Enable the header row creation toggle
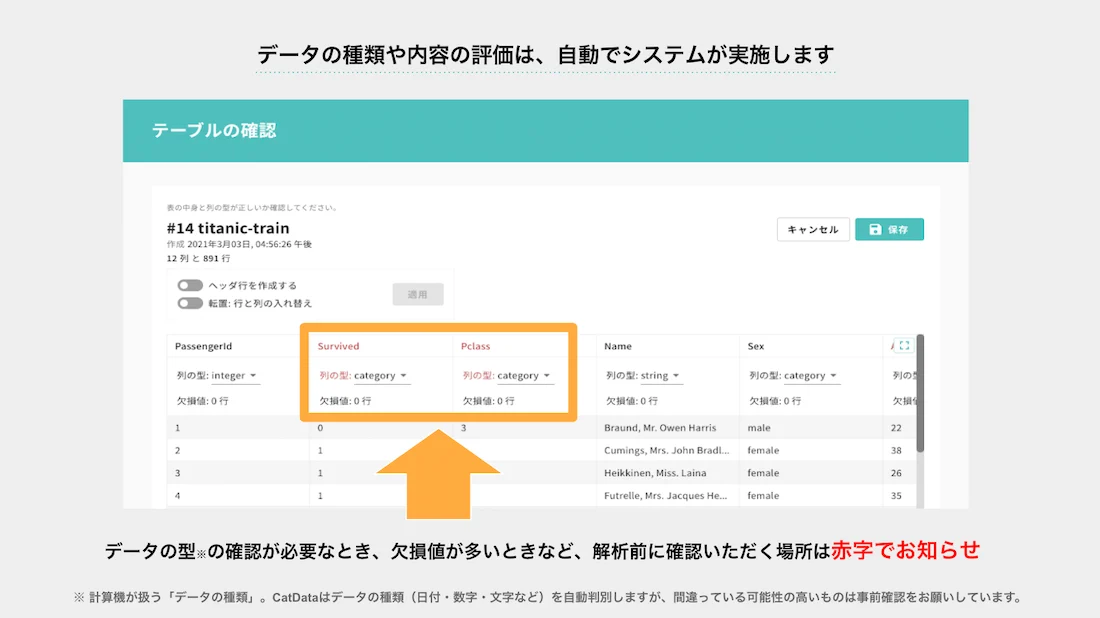Screen dimensions: 1100x618 [190, 286]
